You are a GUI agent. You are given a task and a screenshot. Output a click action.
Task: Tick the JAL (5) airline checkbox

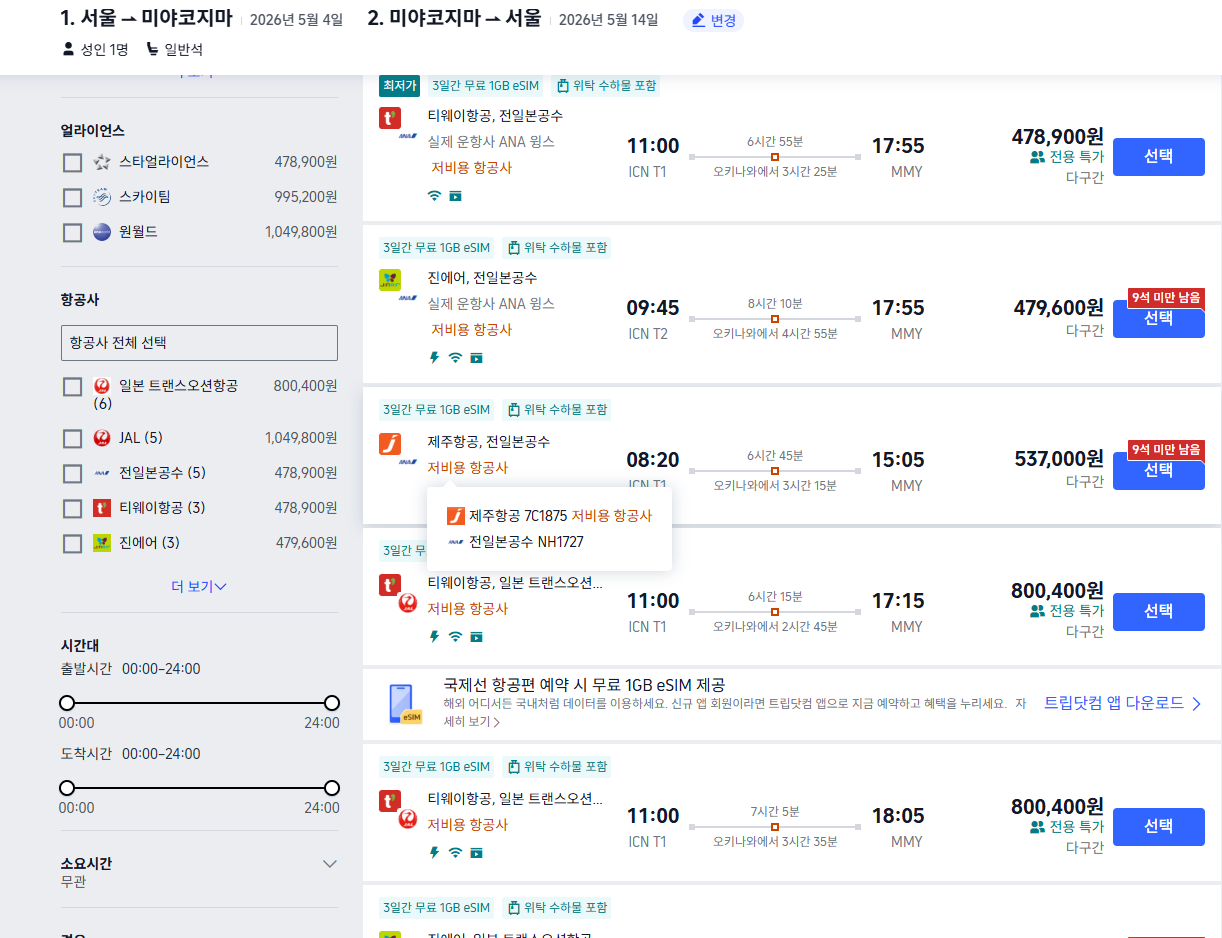[72, 438]
